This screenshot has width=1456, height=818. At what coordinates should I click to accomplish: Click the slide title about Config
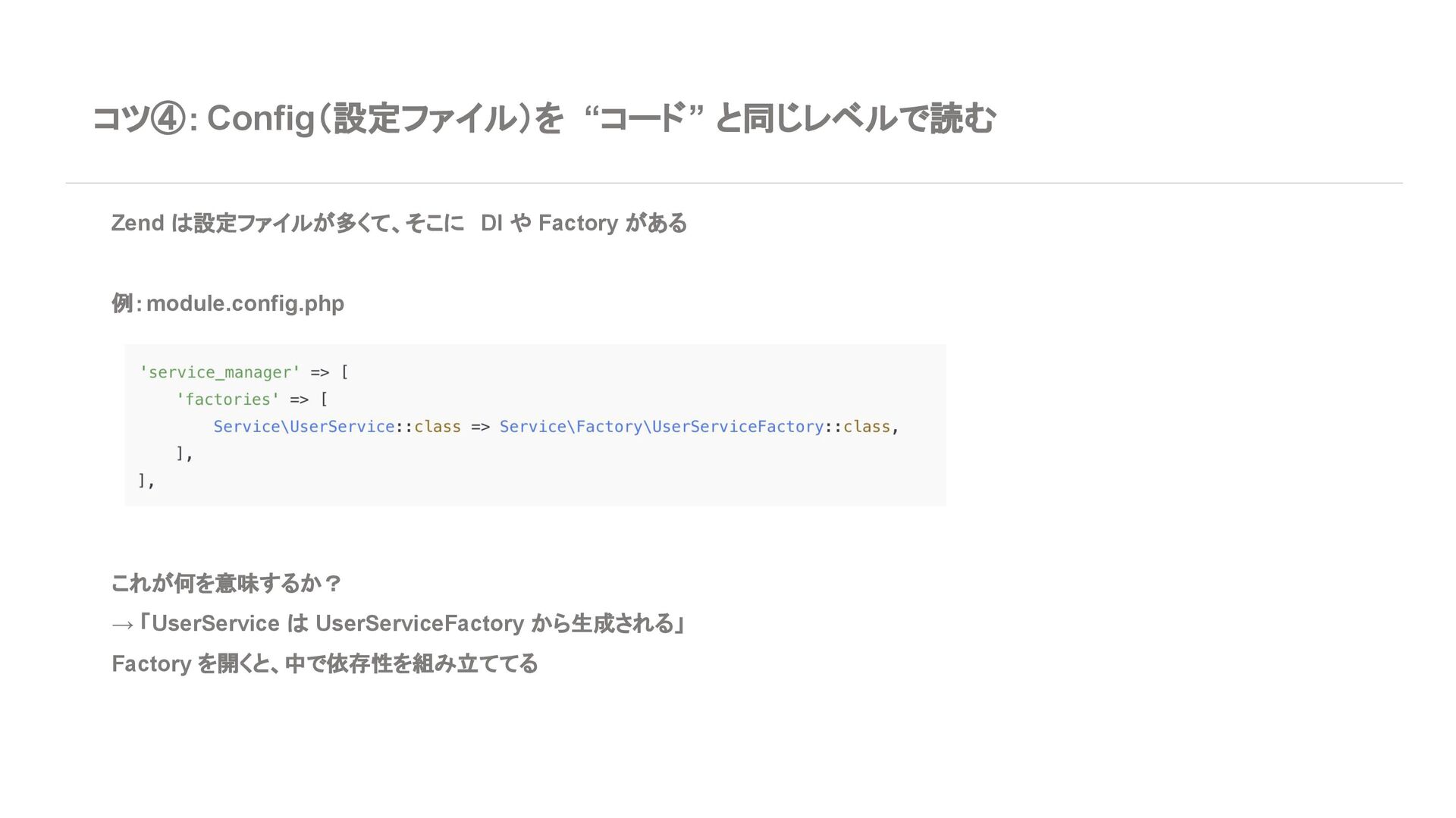point(543,119)
